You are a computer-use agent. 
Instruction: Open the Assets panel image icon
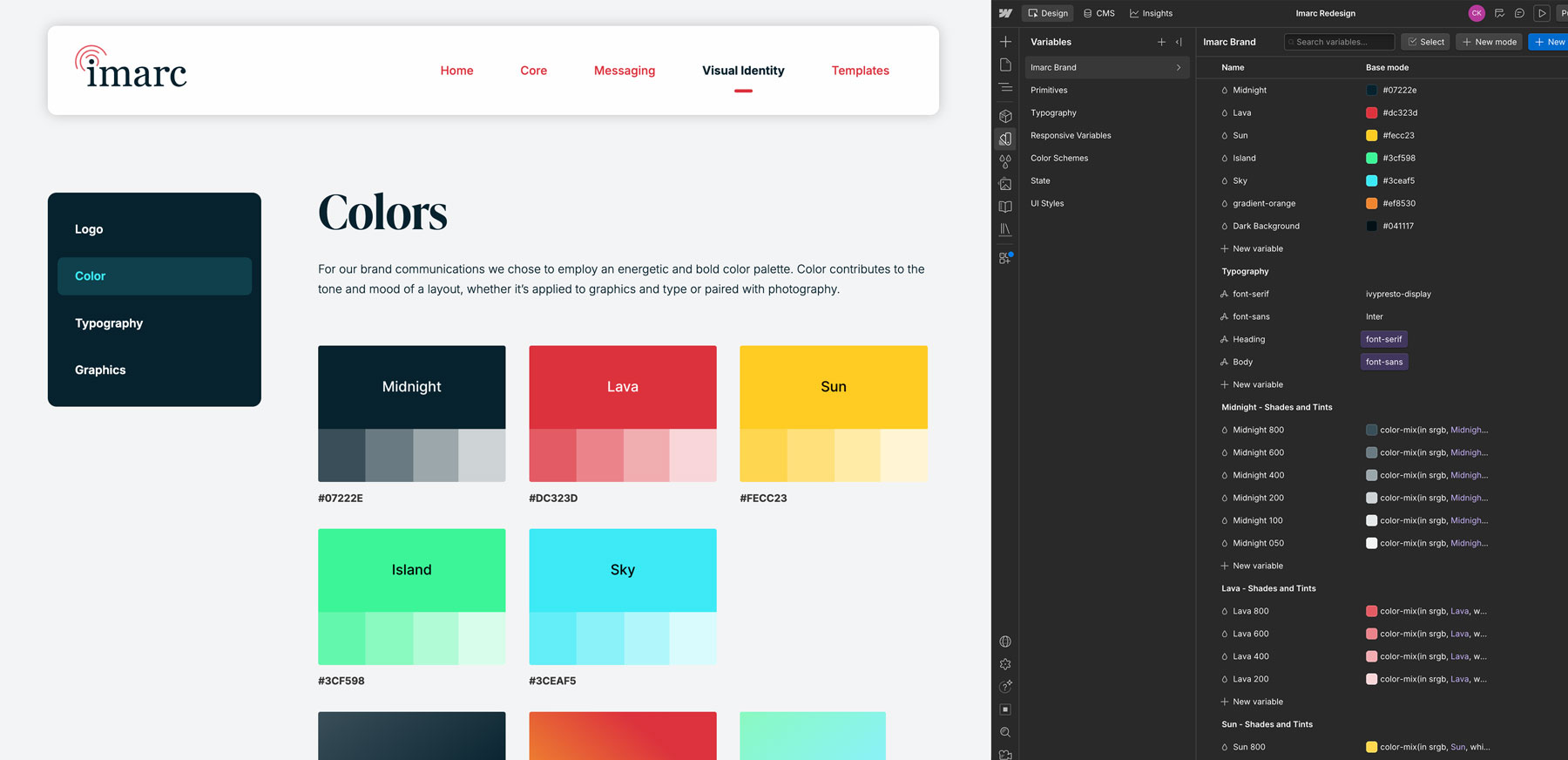pos(1005,184)
